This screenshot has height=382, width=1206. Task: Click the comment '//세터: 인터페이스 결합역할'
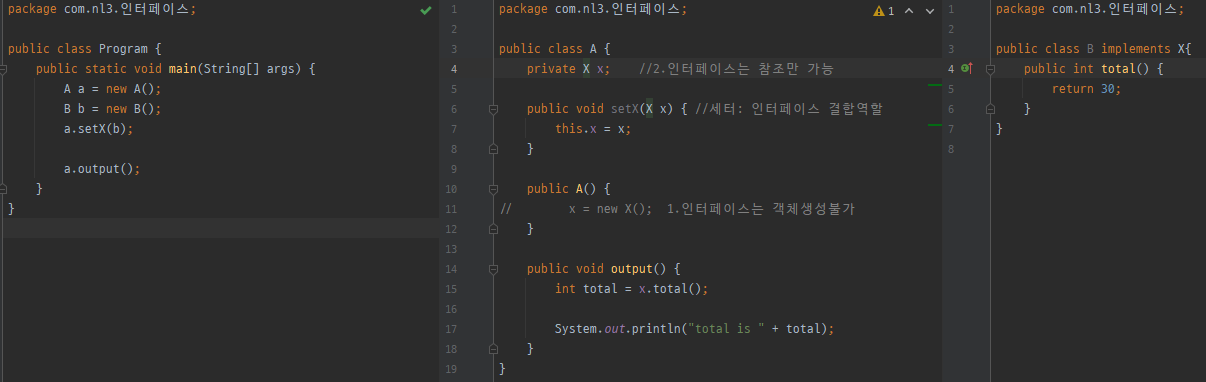789,109
